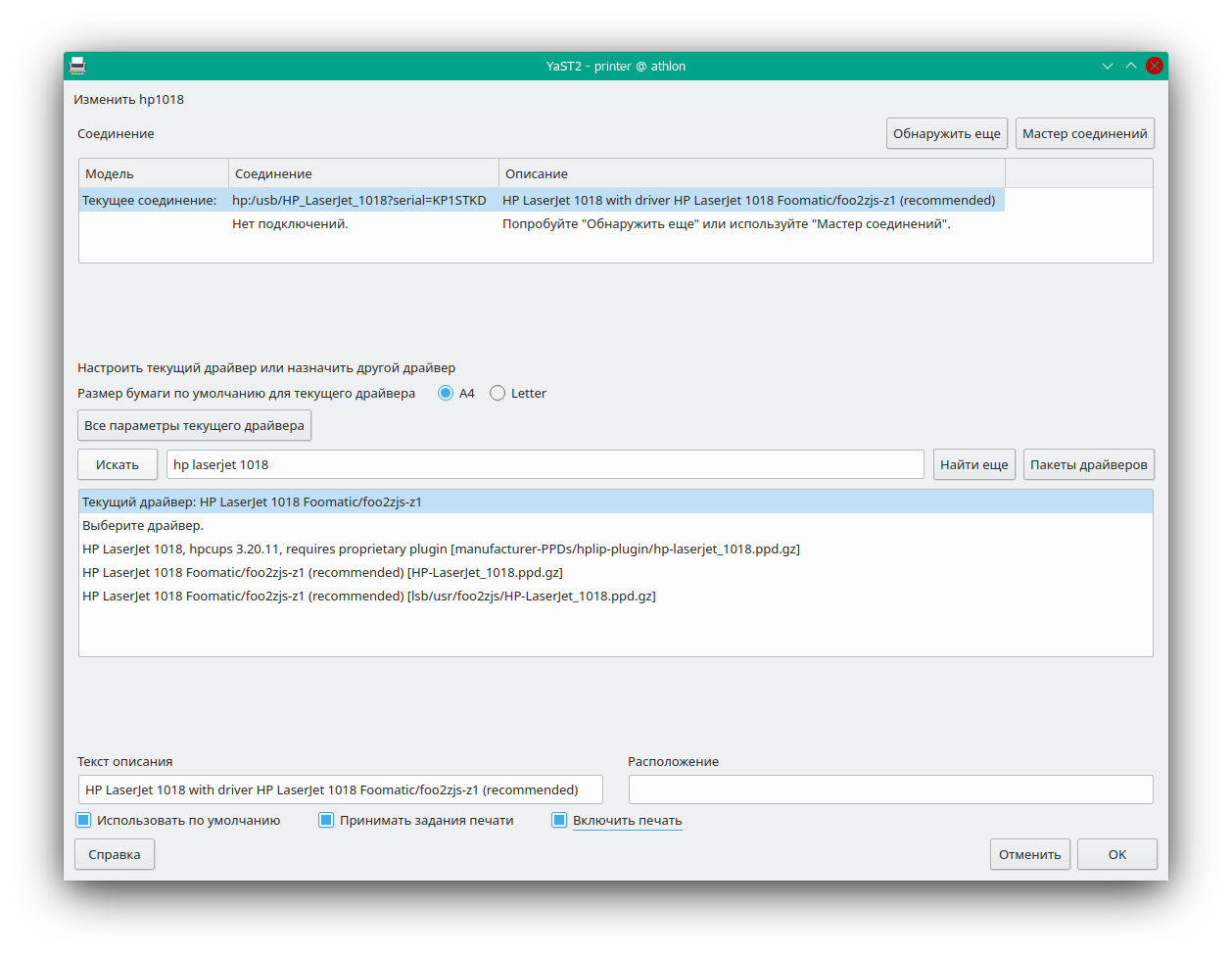Toggle 'Использовать по умолчанию' checkbox
The width and height of the screenshot is (1232, 956).
(x=84, y=820)
